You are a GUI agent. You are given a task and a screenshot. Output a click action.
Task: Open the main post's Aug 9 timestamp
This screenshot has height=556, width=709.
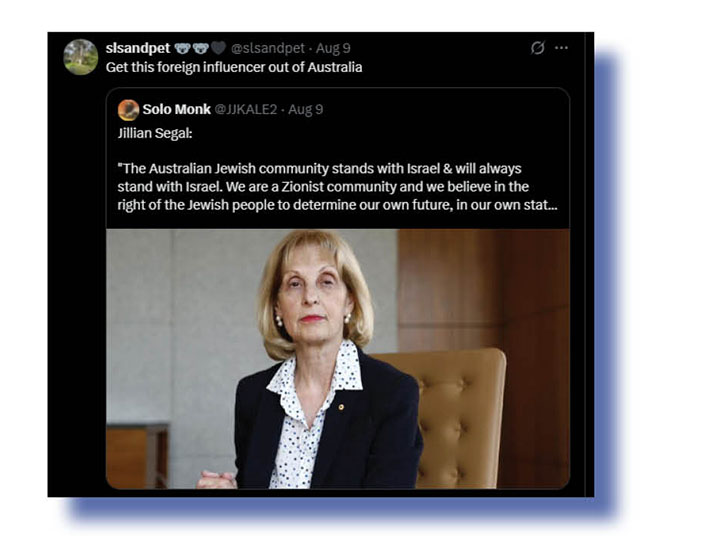coord(333,48)
